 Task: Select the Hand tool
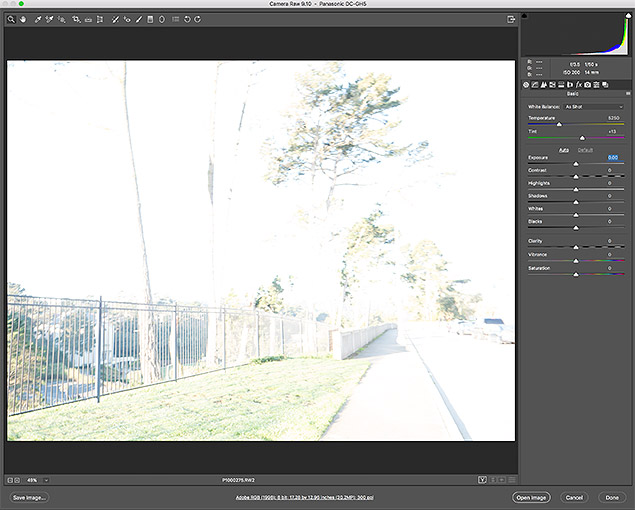[x=23, y=19]
